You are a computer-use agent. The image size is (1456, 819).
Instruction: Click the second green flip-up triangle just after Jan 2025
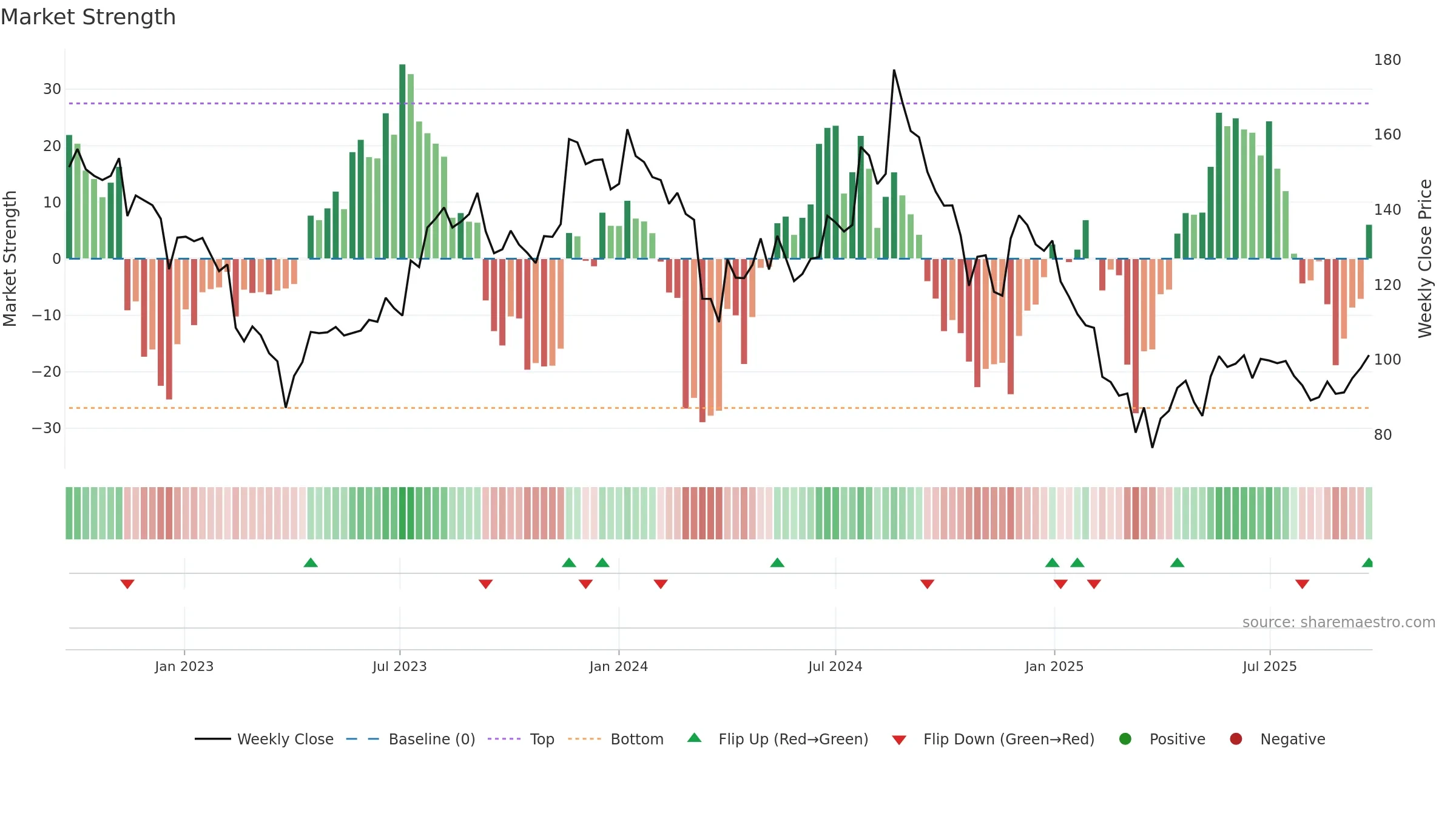[x=1077, y=562]
